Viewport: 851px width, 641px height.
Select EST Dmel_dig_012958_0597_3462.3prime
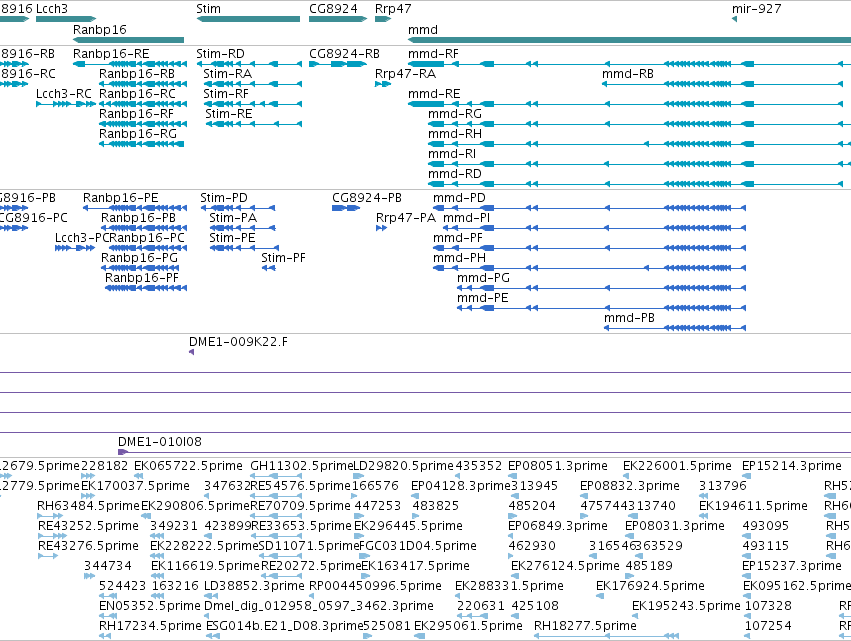coord(319,607)
